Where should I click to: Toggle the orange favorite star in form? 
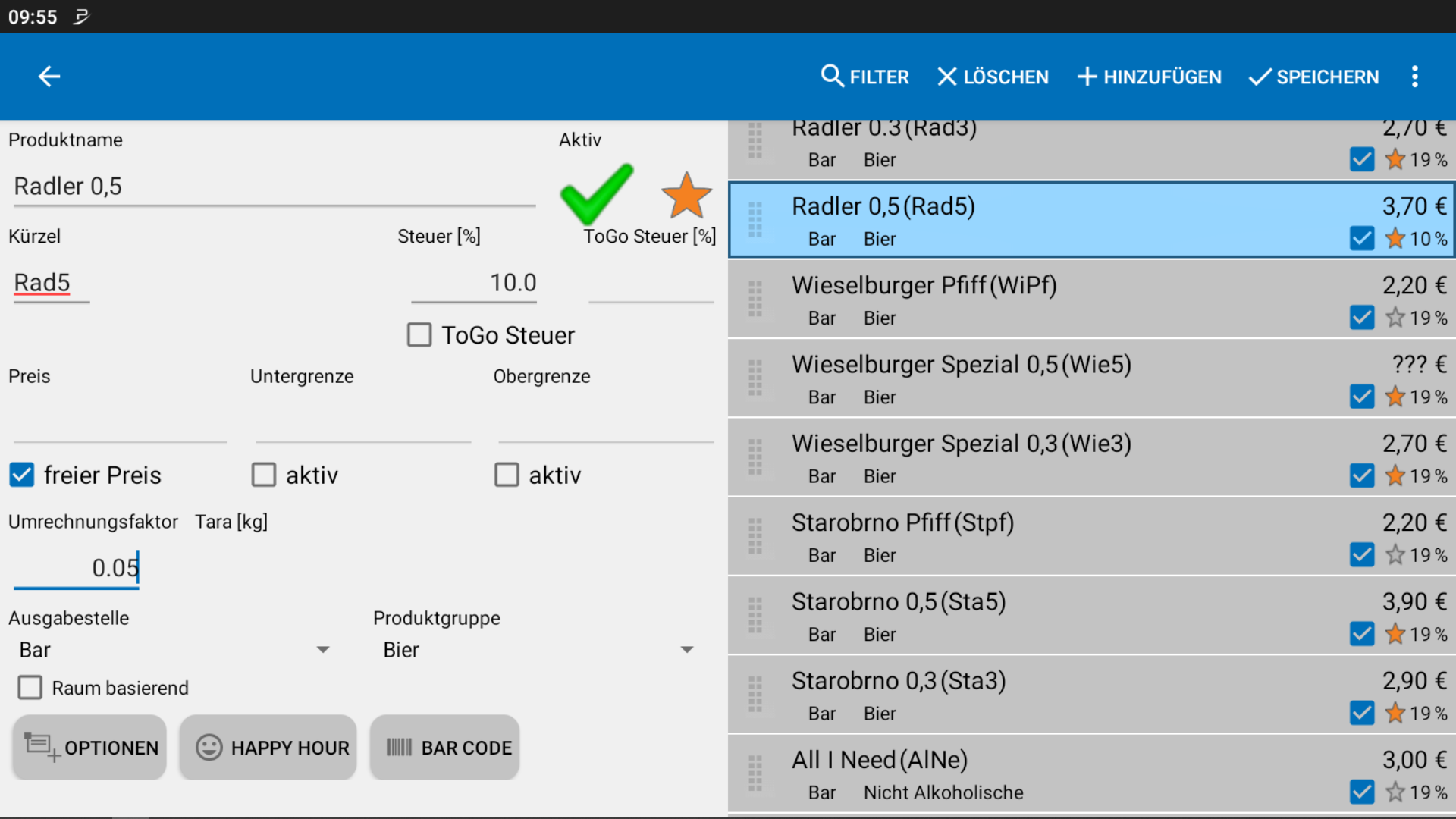(x=686, y=196)
